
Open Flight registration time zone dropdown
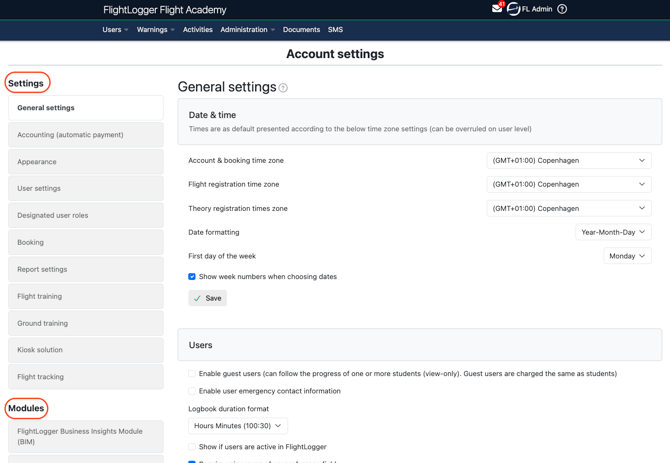pyautogui.click(x=569, y=185)
